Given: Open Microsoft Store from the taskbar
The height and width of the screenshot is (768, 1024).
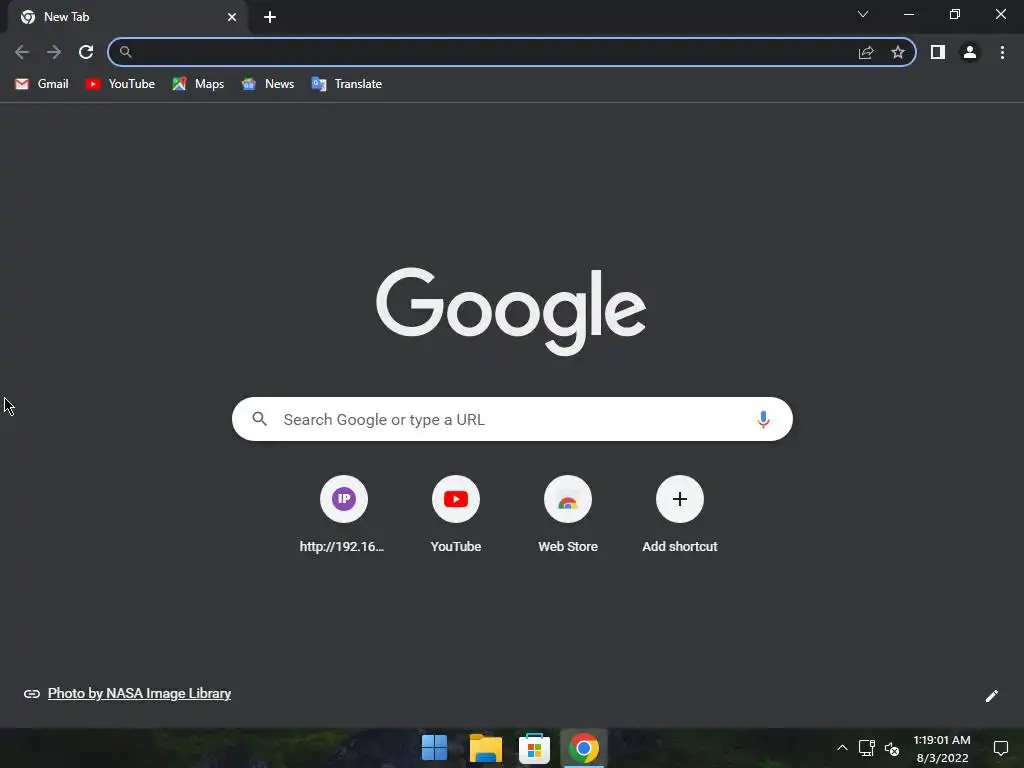Looking at the screenshot, I should [x=534, y=748].
